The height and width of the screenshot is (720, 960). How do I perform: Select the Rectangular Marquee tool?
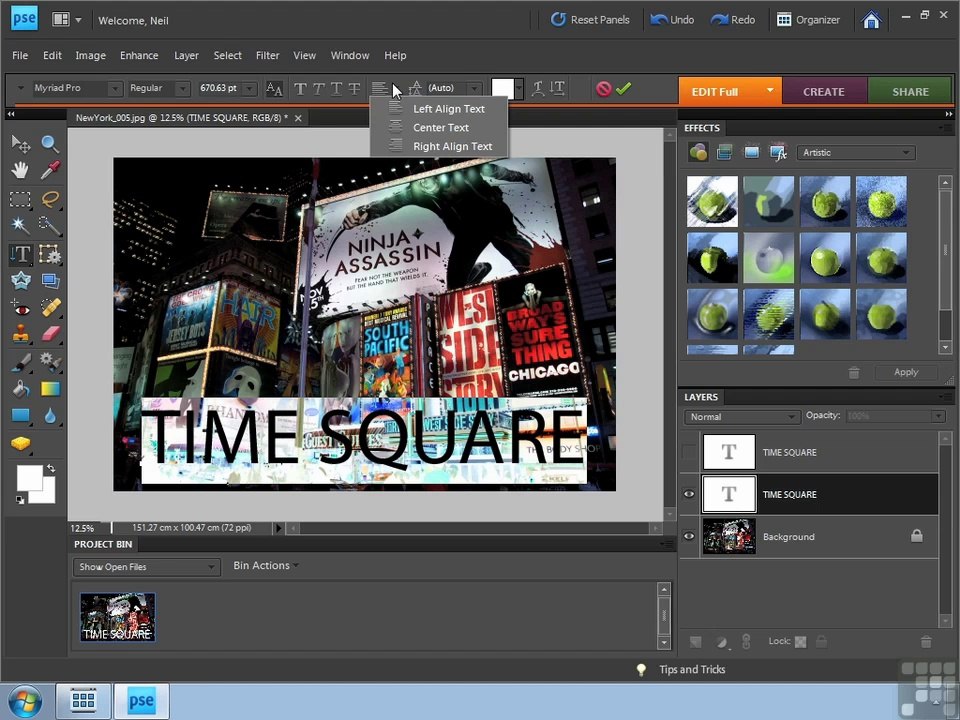(x=20, y=199)
